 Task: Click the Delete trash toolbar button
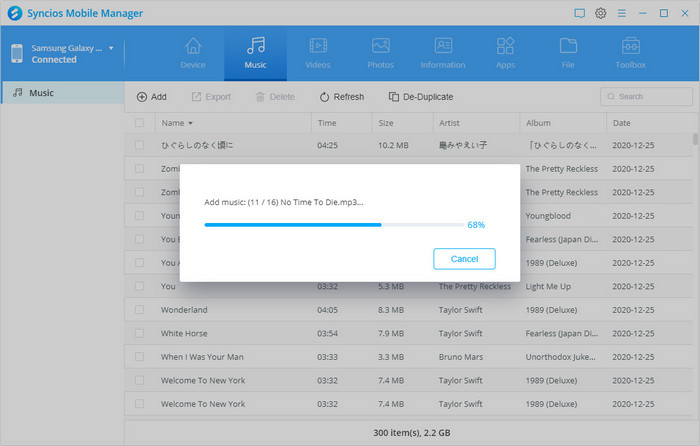pyautogui.click(x=275, y=97)
